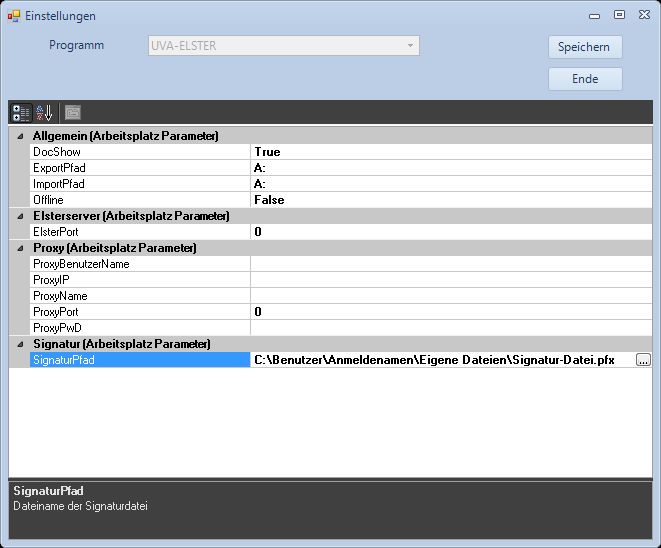This screenshot has height=548, width=661.
Task: Open file browser with ellipsis button
Action: pyautogui.click(x=643, y=360)
